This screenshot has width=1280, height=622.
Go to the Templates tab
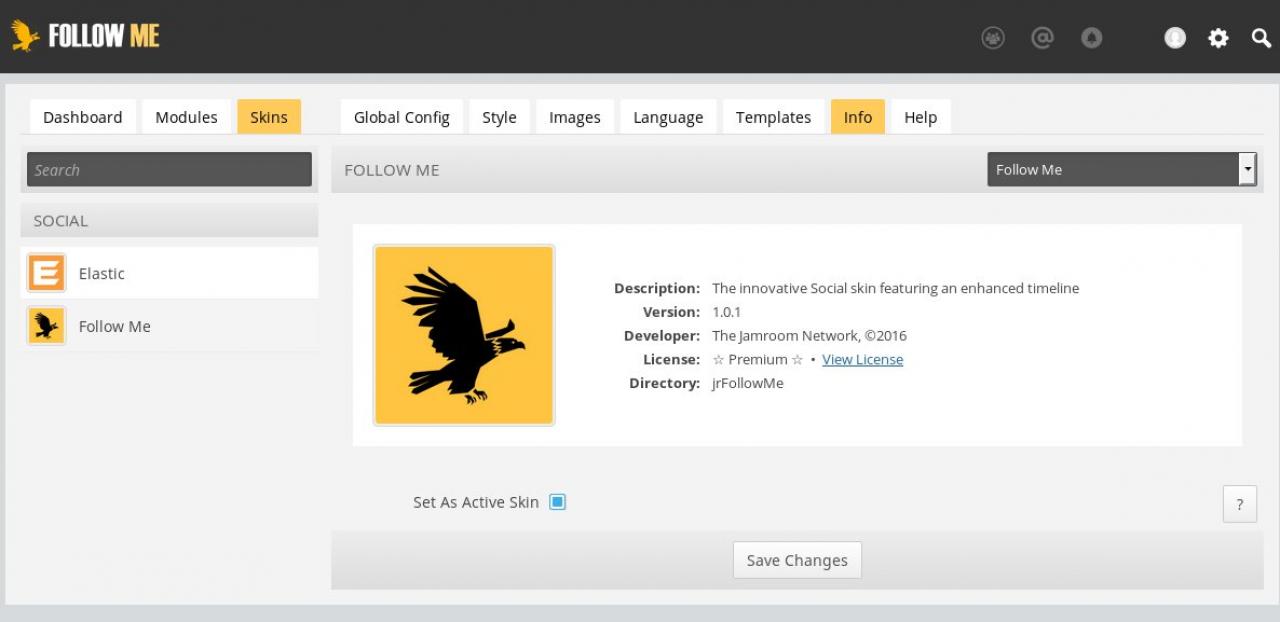click(773, 117)
